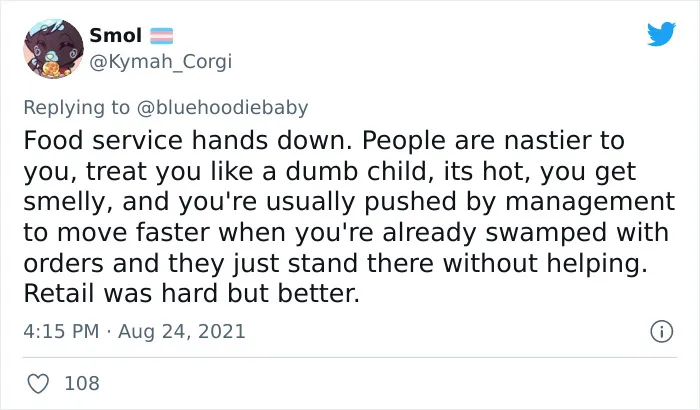
Task: Click the trans flag emoji beside Smol
Action: [161, 36]
